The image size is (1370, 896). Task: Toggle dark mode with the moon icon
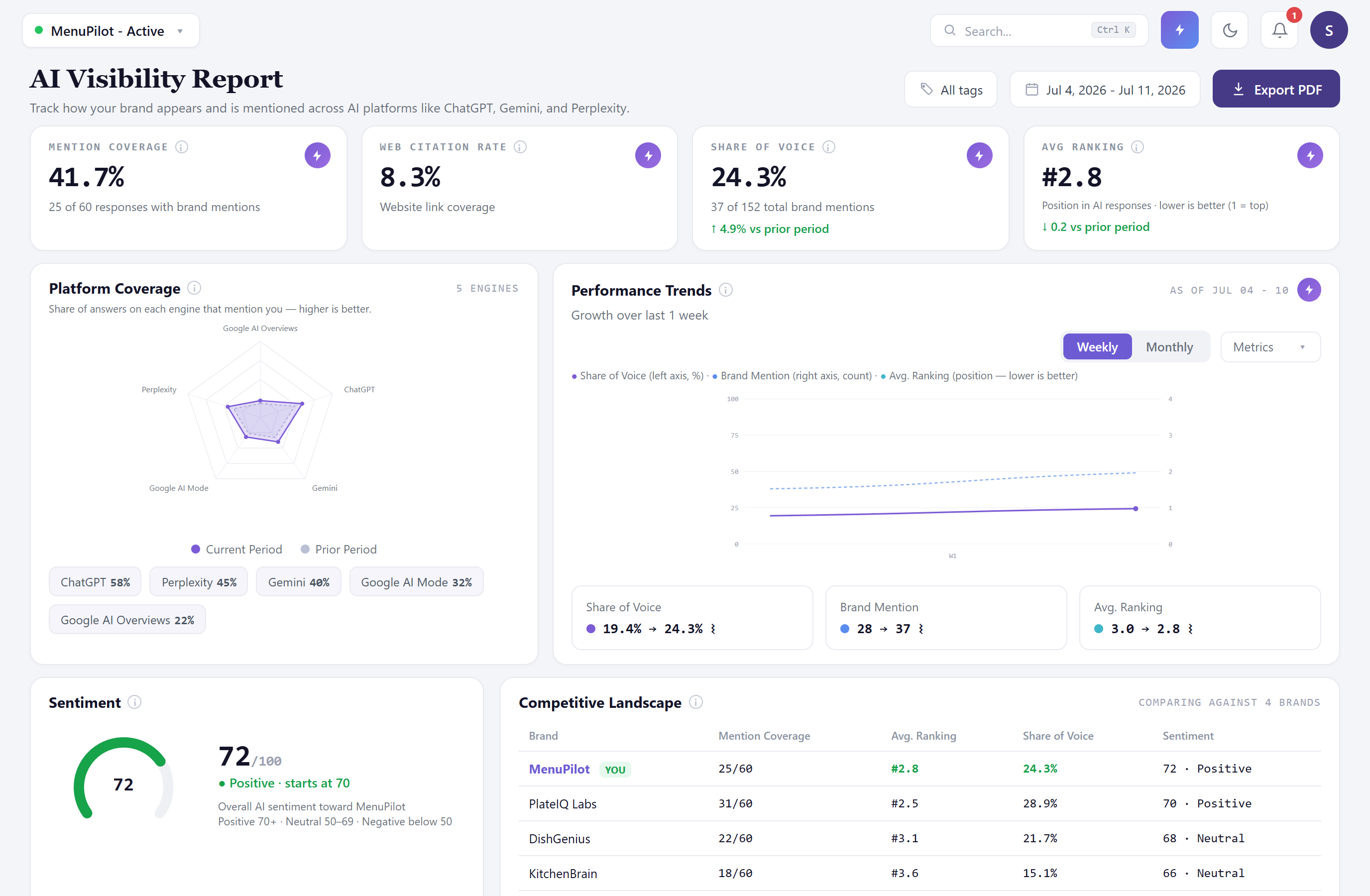click(x=1230, y=30)
